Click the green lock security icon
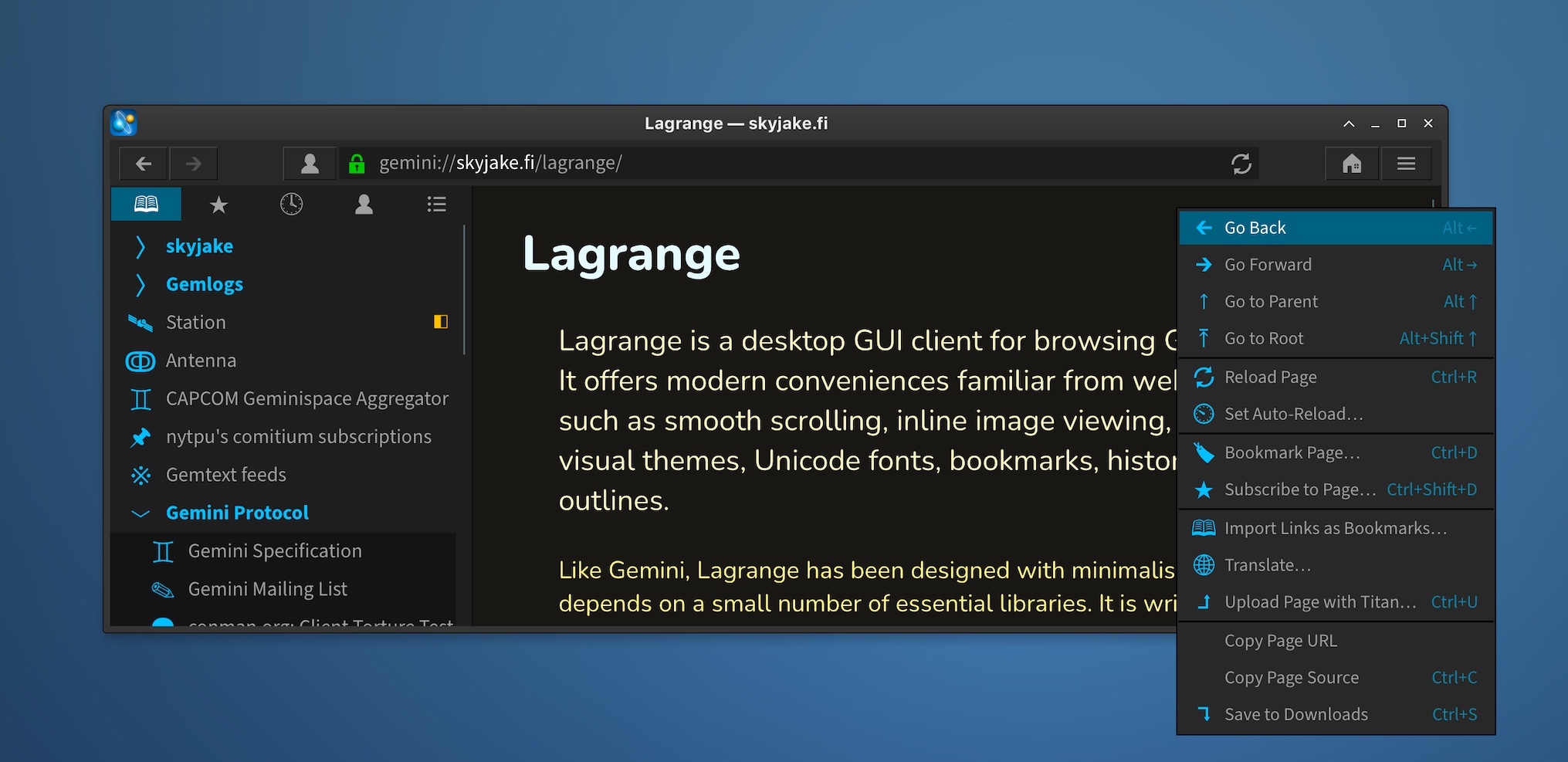The image size is (1568, 762). click(357, 164)
